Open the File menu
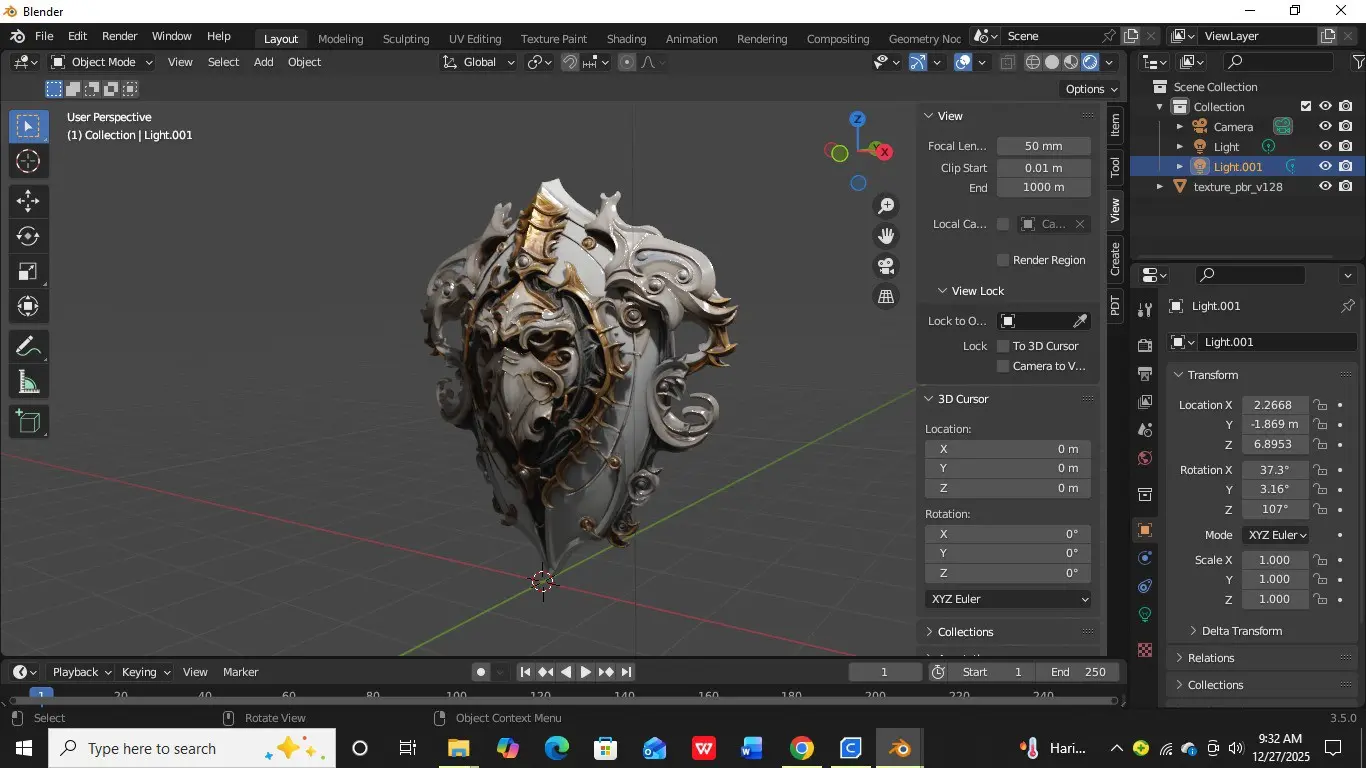This screenshot has height=768, width=1366. [44, 36]
